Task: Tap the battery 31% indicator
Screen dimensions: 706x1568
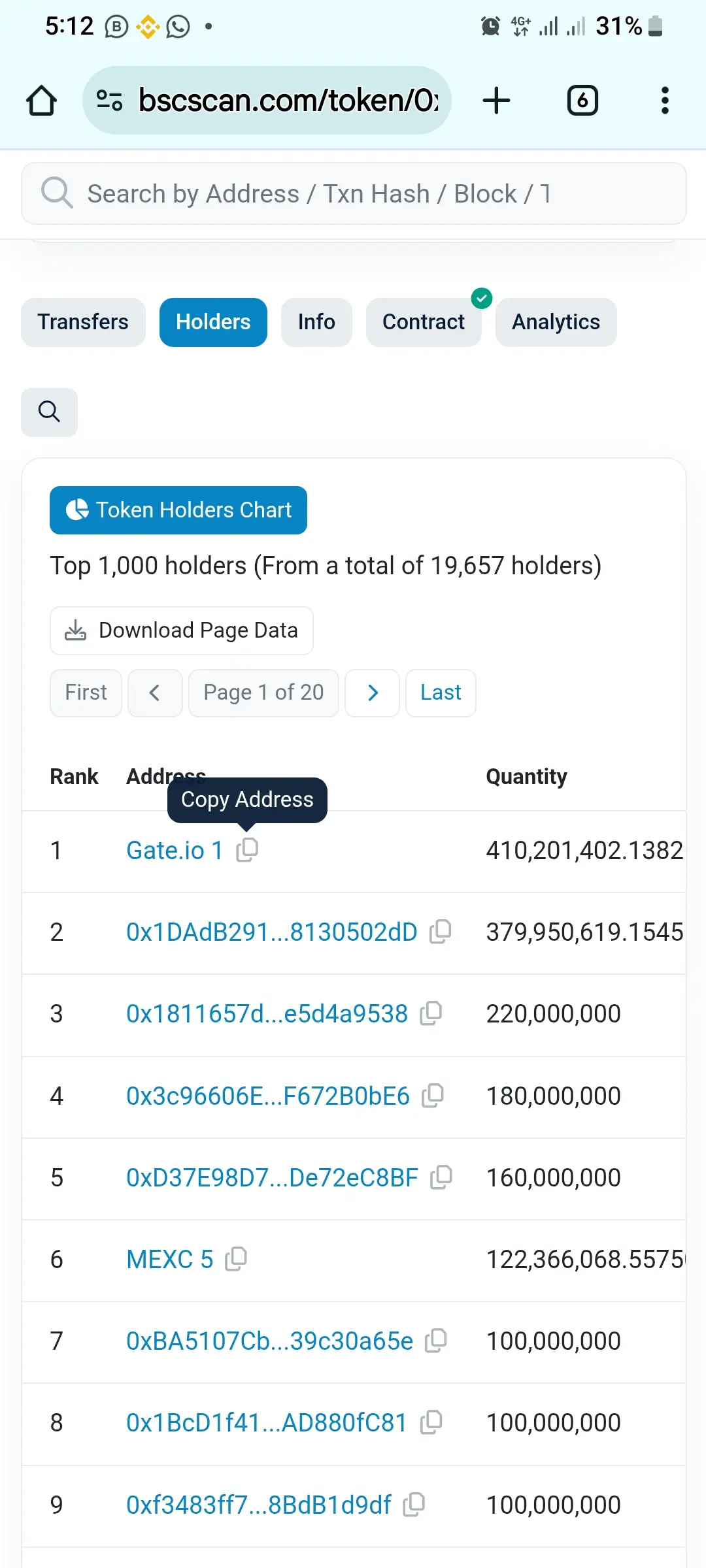Action: tap(630, 26)
